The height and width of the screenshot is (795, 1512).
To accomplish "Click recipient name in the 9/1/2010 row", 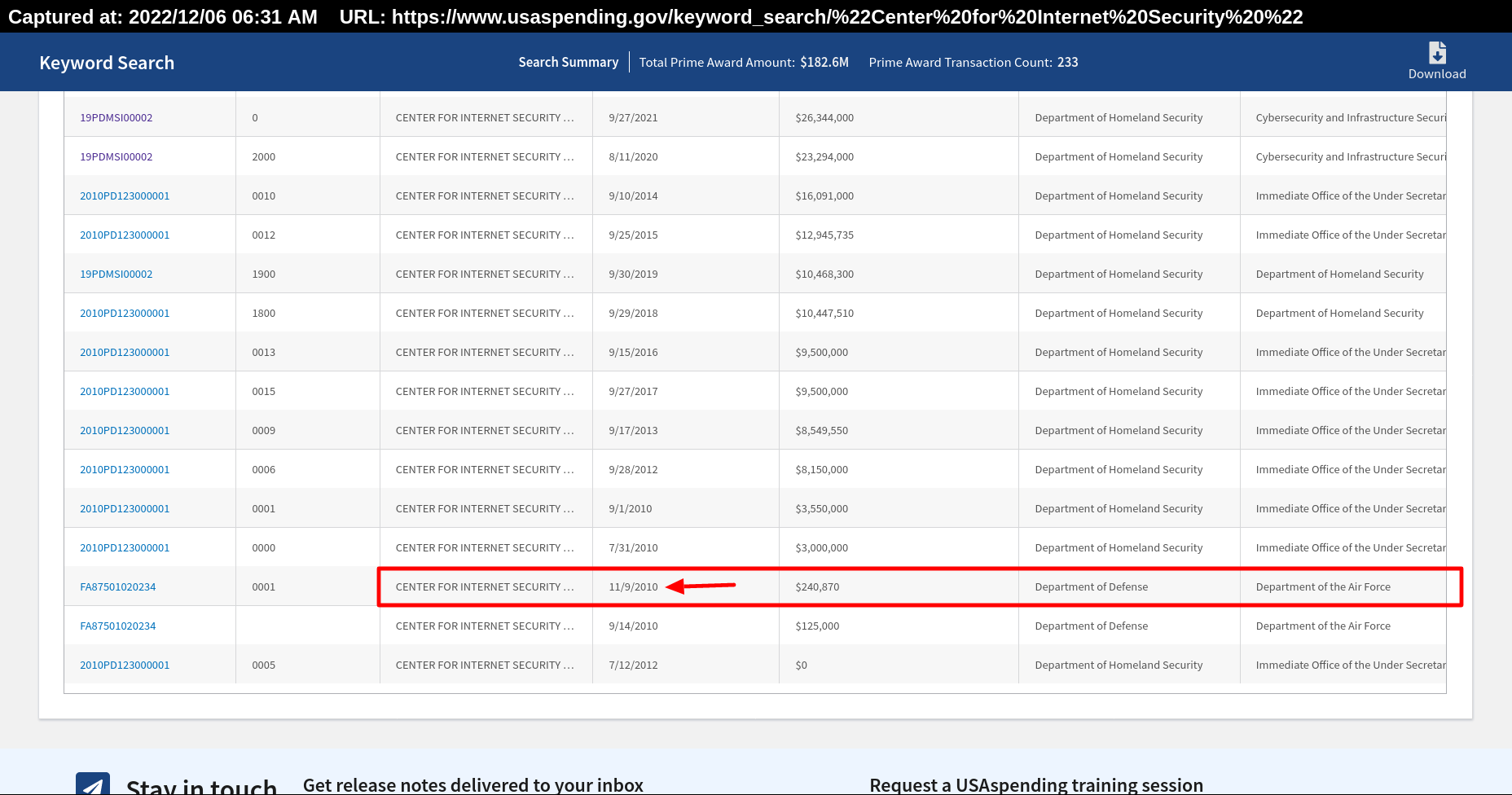I will [485, 508].
